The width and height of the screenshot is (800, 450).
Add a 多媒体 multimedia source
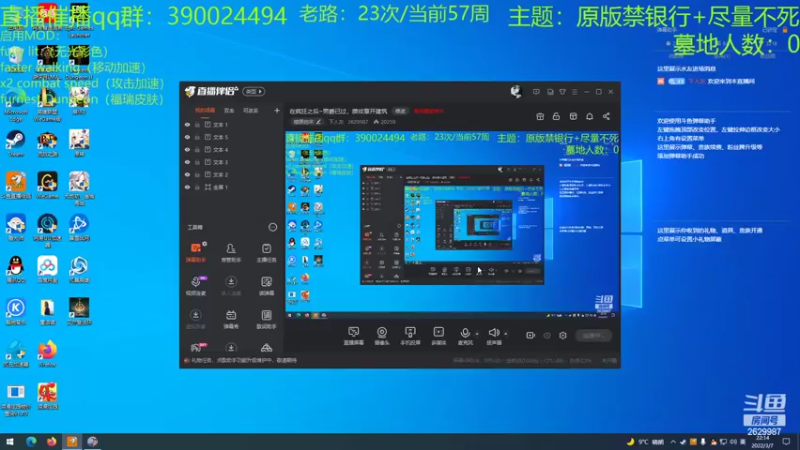click(438, 336)
